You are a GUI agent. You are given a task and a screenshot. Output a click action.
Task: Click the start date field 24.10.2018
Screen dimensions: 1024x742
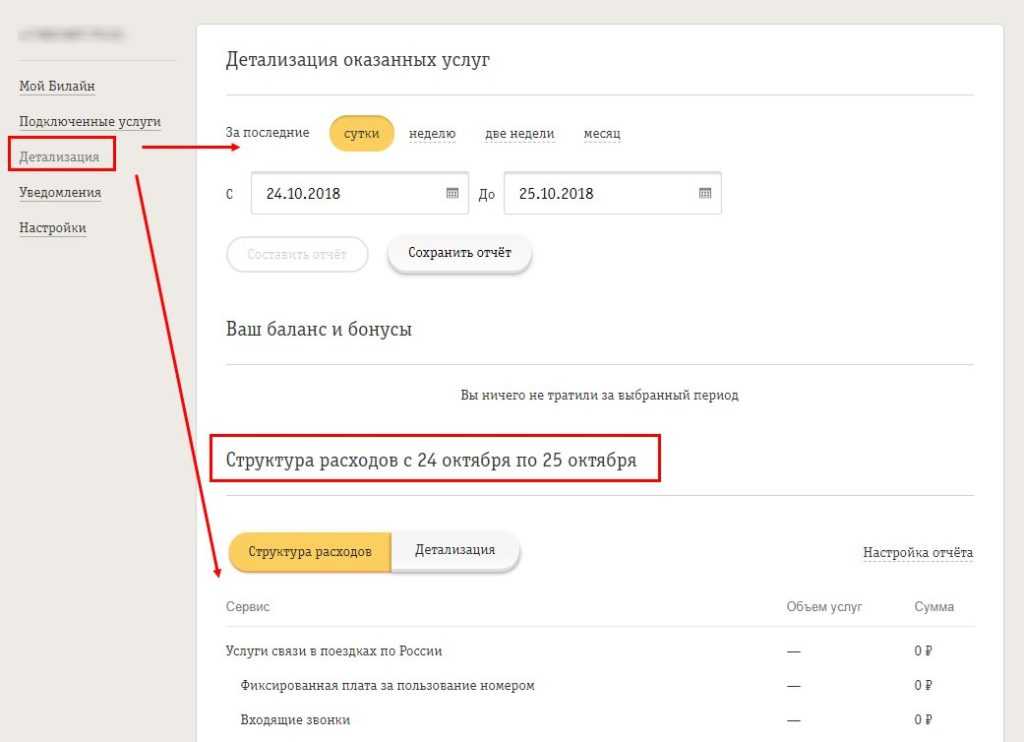click(345, 194)
